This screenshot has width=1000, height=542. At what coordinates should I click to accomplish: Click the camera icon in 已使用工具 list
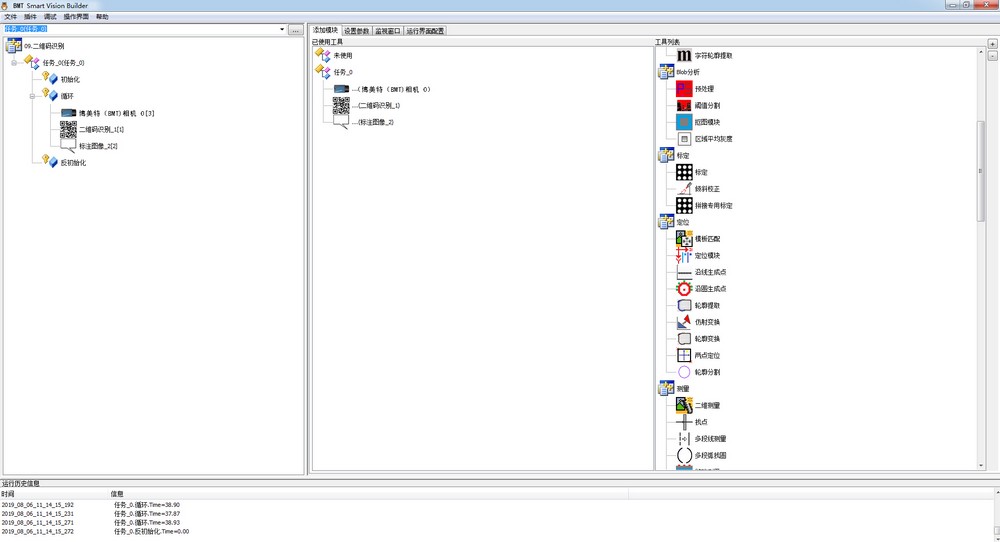click(341, 89)
